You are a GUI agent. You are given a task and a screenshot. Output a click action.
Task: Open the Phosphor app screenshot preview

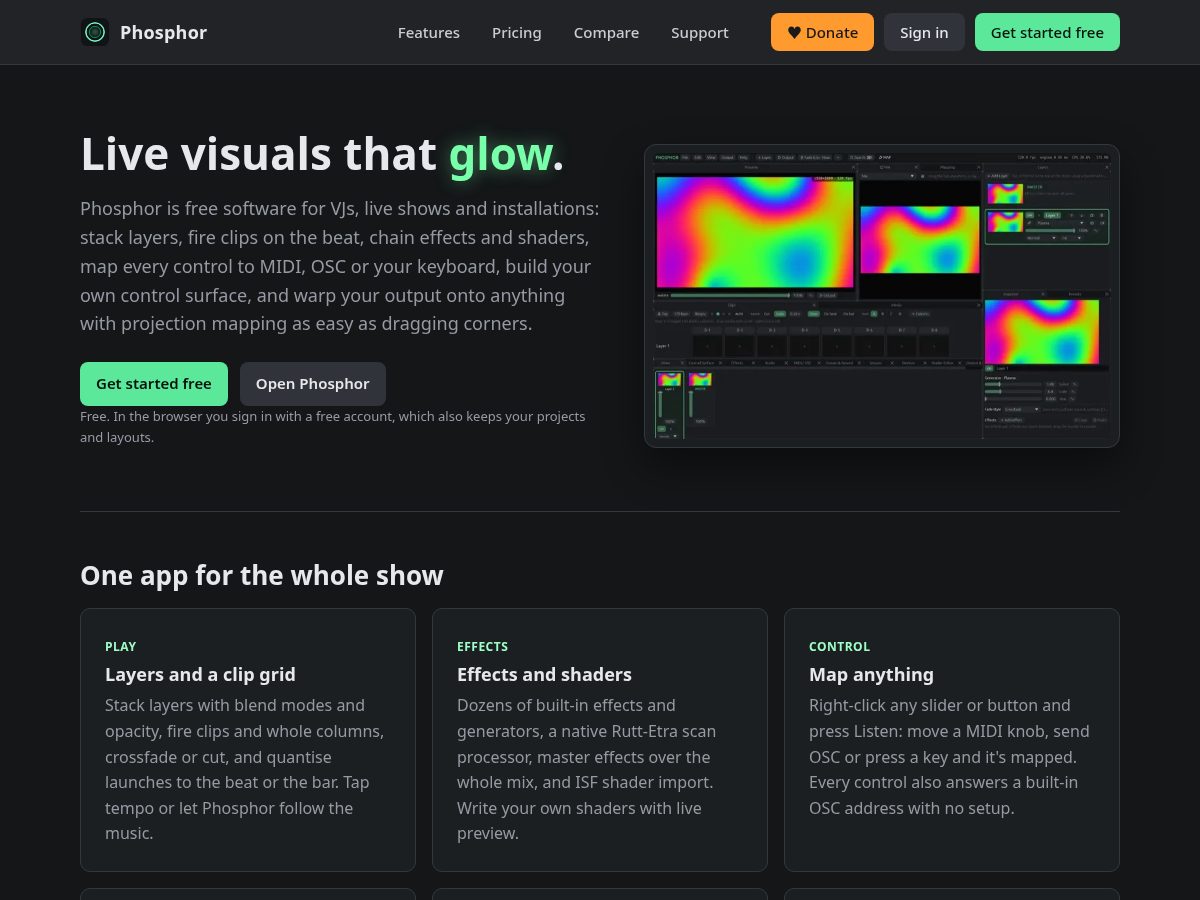(882, 296)
